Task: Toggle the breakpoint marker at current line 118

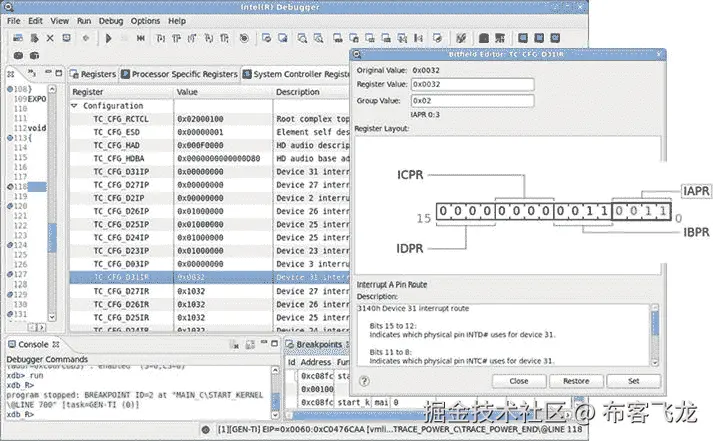Action: [x=10, y=187]
